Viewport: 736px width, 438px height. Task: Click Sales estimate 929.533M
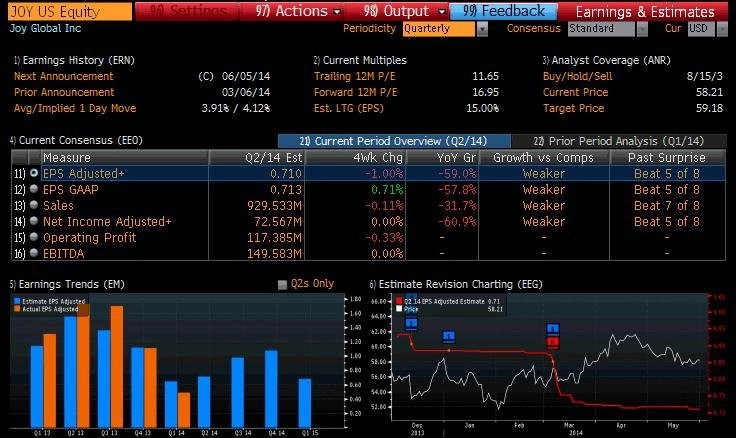(x=275, y=206)
